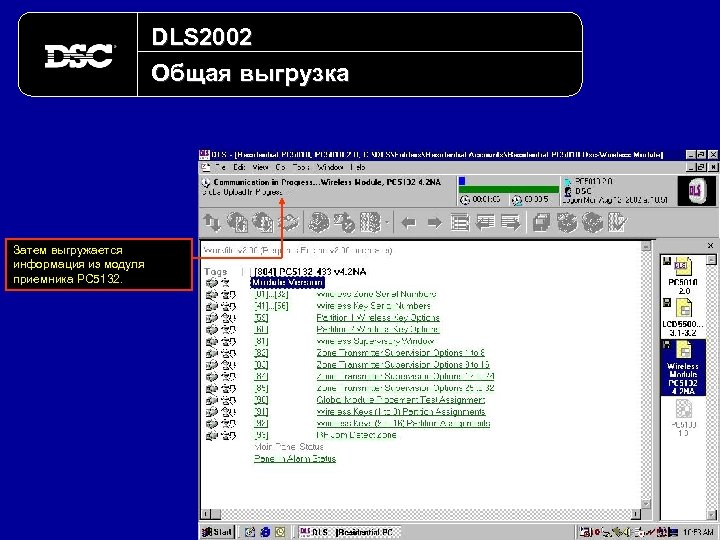Click the keypad grid toolbar icon
720x540 pixels.
[x=371, y=223]
